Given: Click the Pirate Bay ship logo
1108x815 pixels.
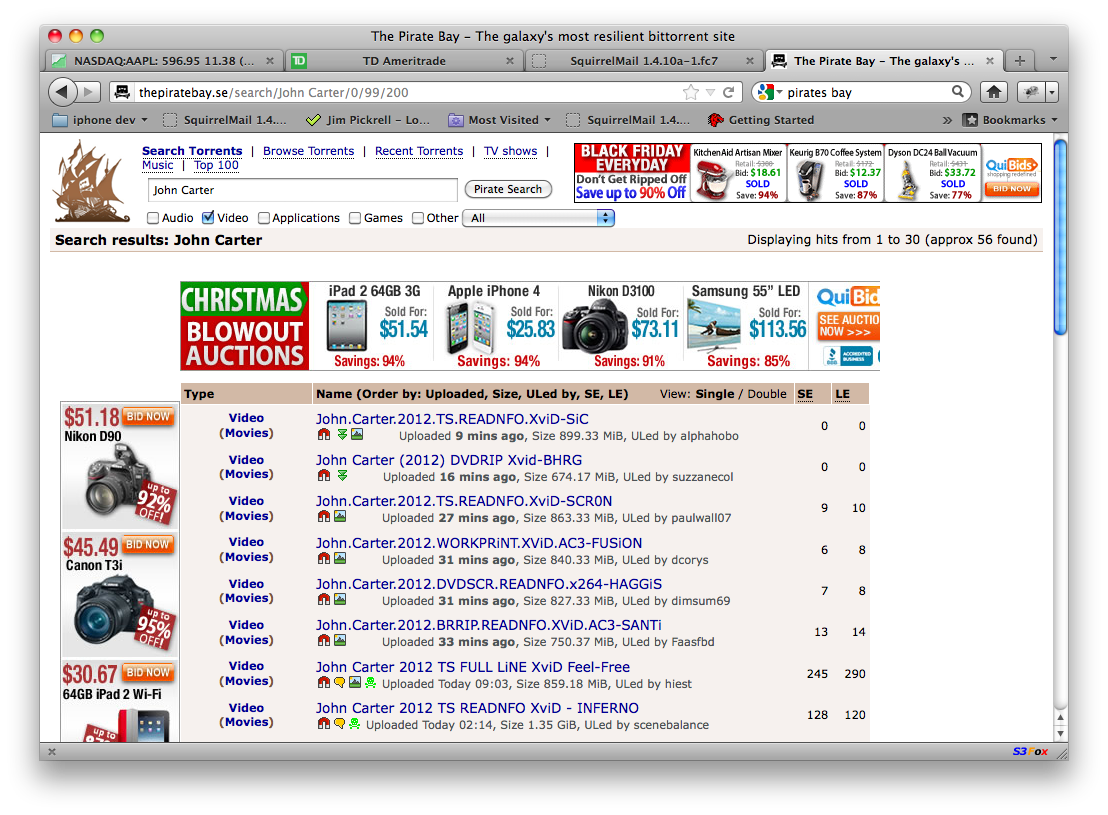Looking at the screenshot, I should click(x=93, y=181).
